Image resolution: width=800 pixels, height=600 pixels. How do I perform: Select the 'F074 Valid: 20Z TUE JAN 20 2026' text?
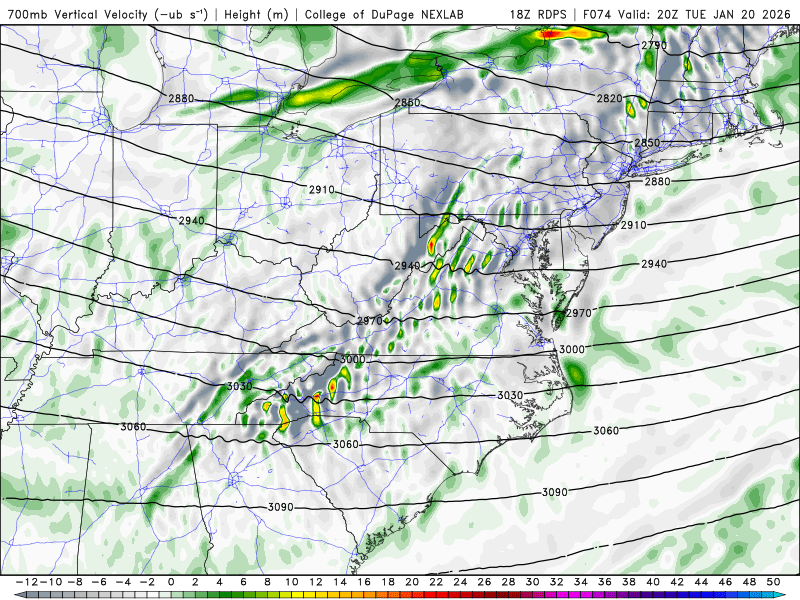tap(688, 15)
